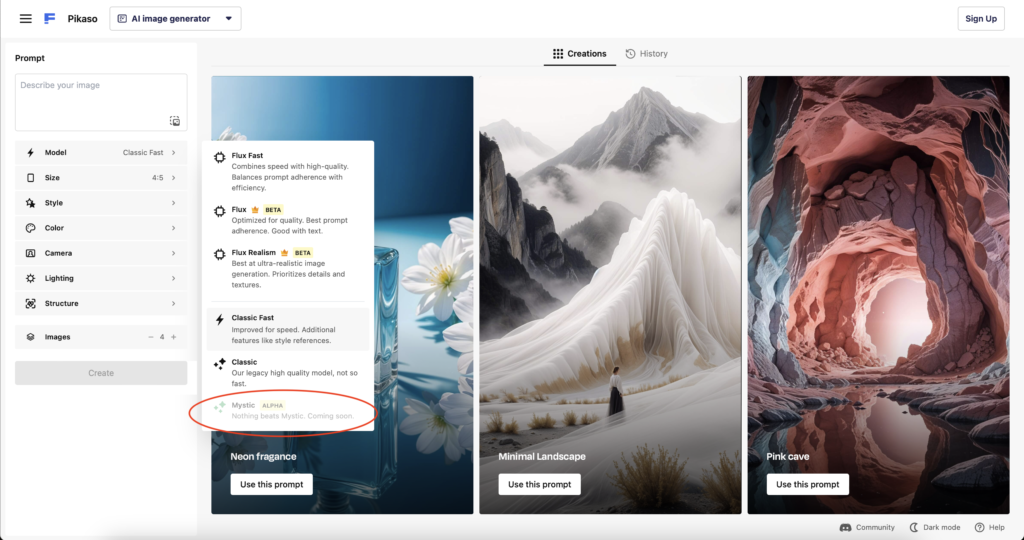Toggle Dark mode

(x=935, y=528)
